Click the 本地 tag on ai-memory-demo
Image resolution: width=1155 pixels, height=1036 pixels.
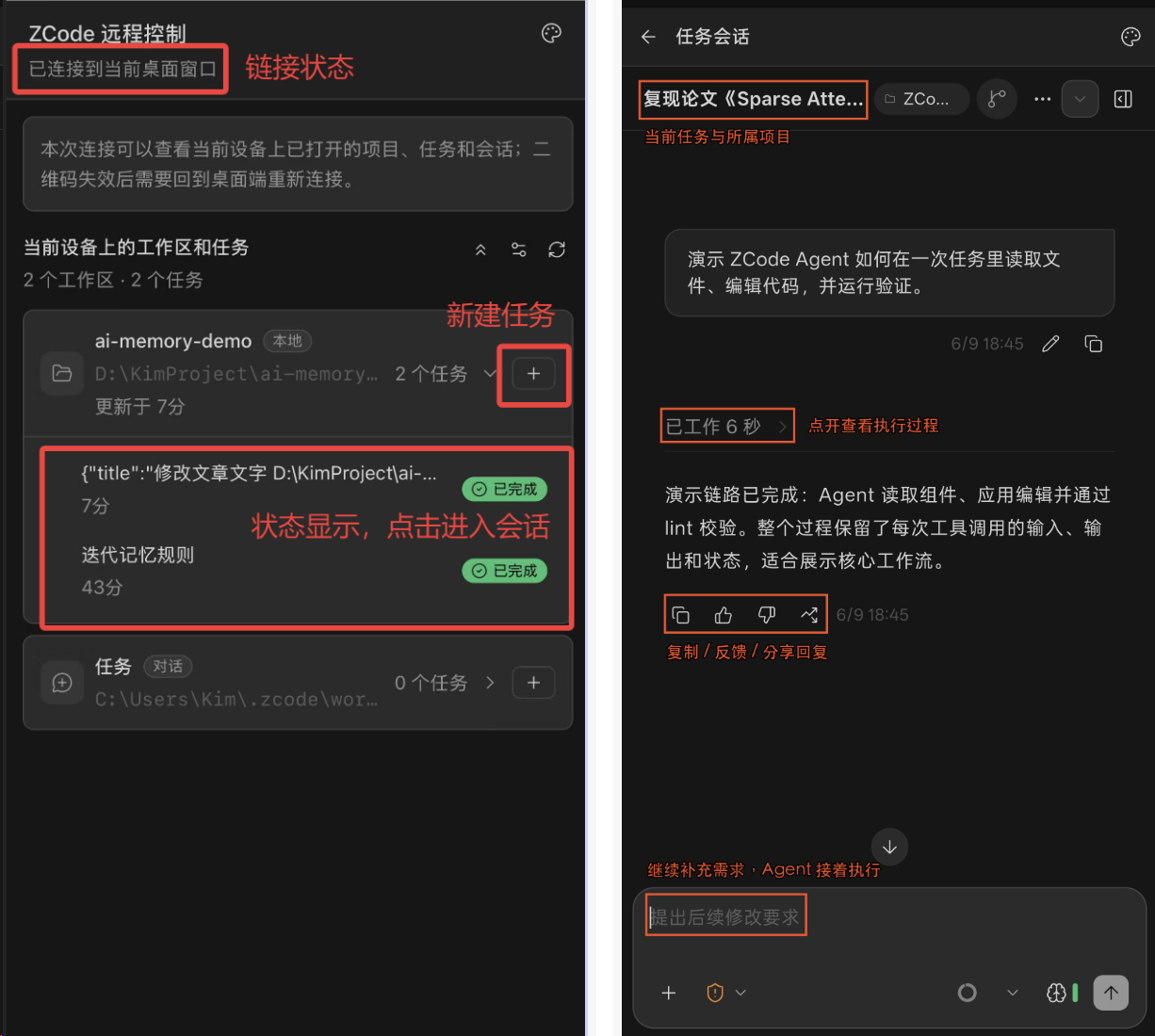point(287,341)
